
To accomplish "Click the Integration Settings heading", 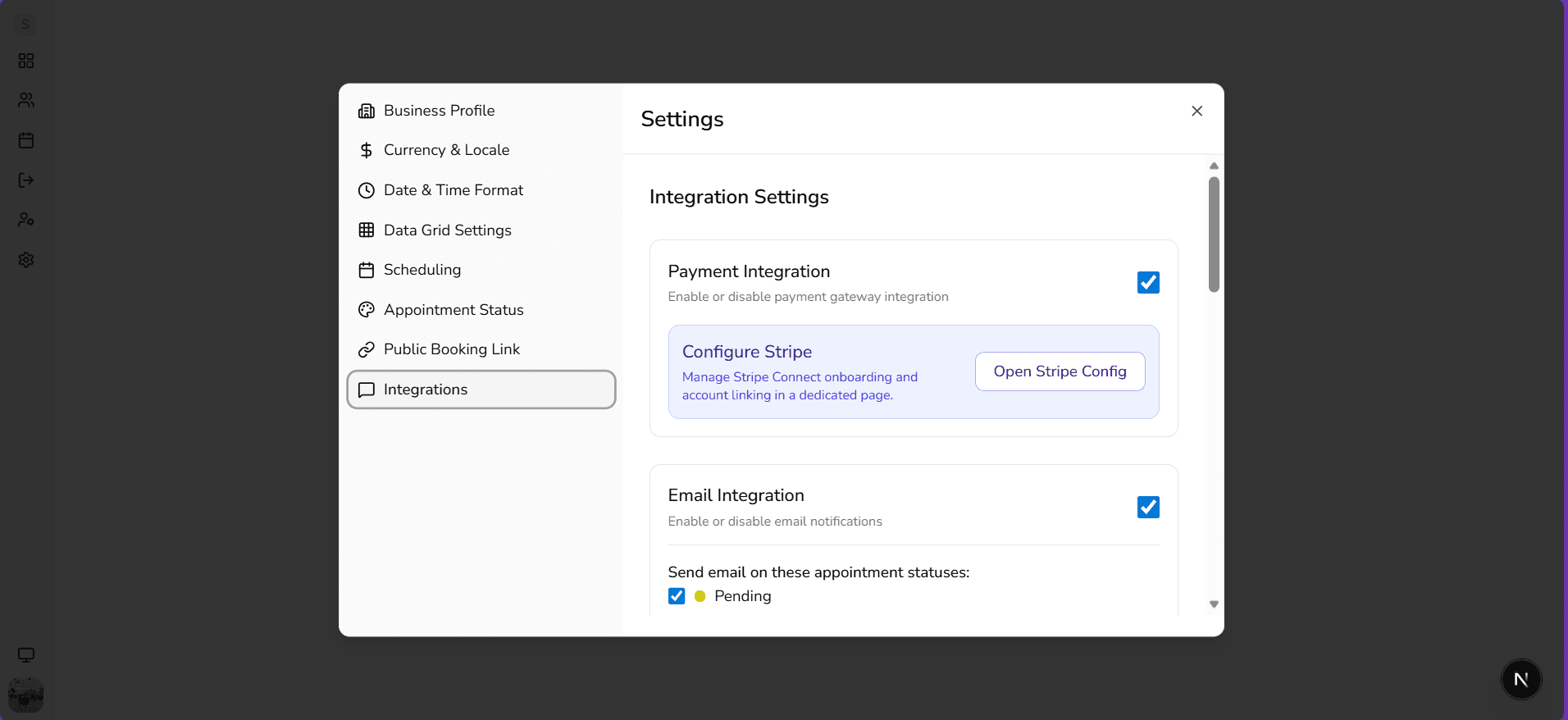I will pos(739,197).
